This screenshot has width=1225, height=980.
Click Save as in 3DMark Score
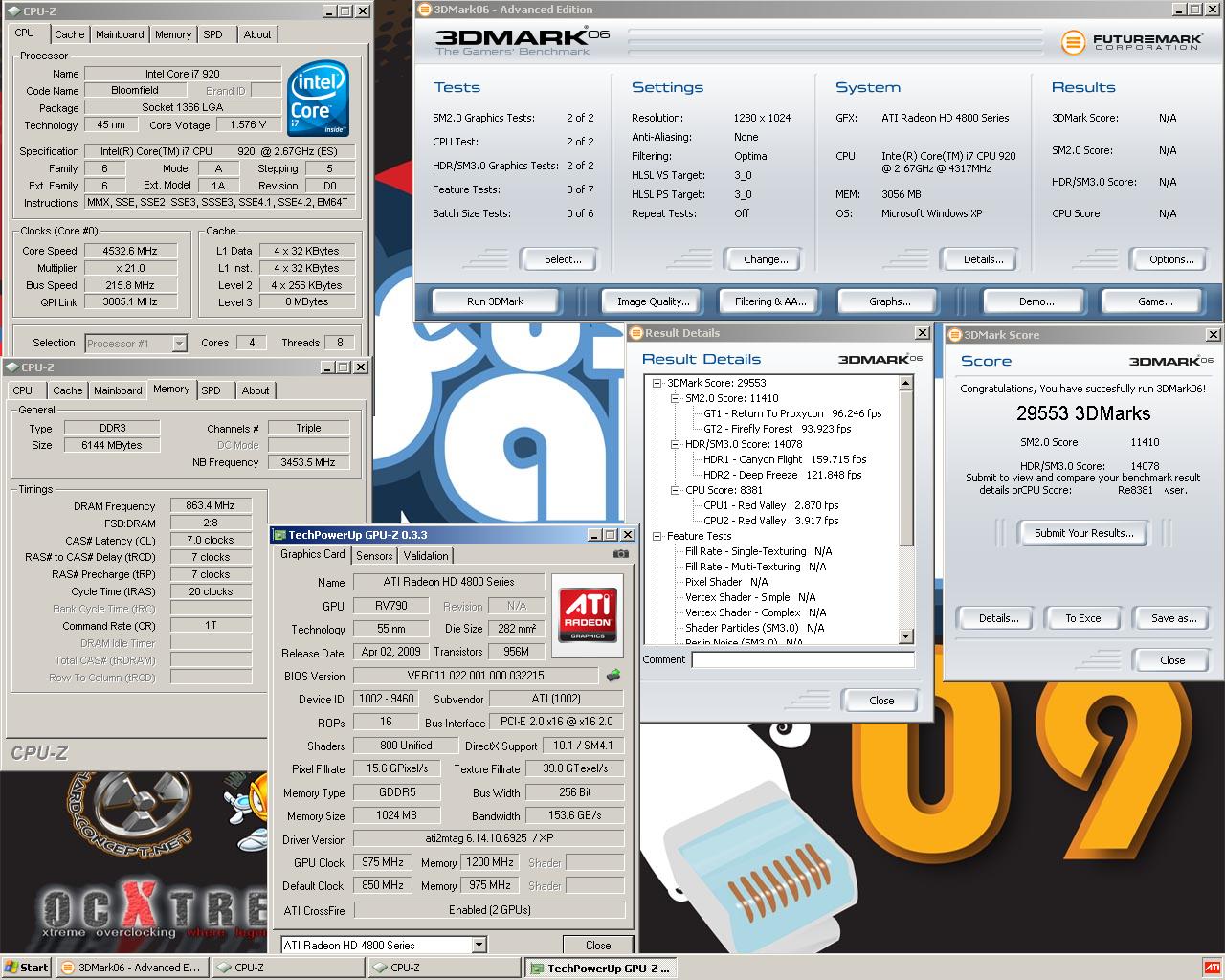1173,618
